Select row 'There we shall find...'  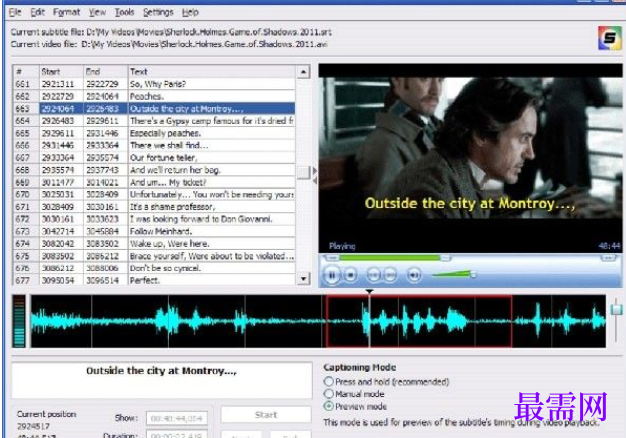pyautogui.click(x=154, y=145)
